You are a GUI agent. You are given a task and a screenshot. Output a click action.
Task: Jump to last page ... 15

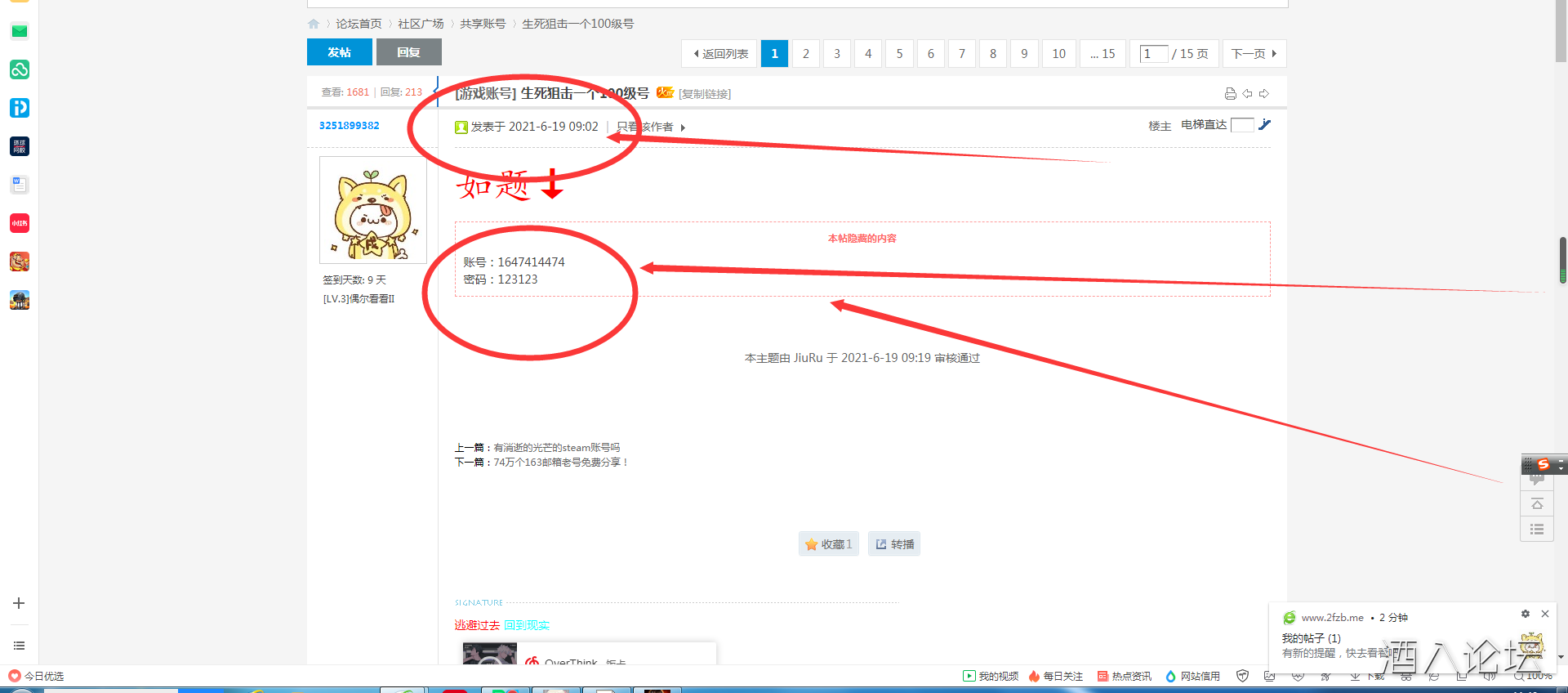pos(1102,53)
